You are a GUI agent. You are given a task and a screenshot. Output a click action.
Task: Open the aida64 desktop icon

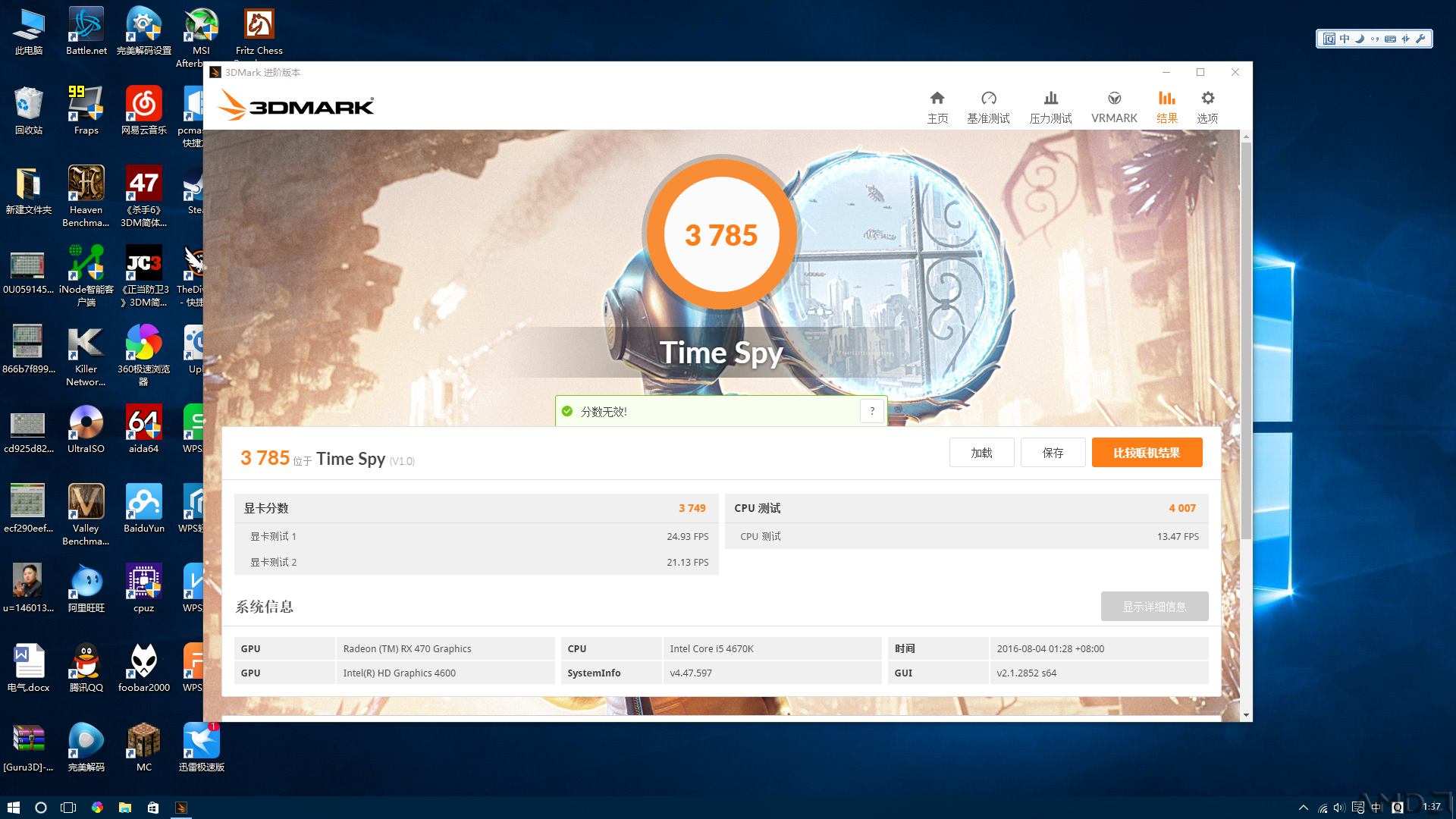click(144, 430)
